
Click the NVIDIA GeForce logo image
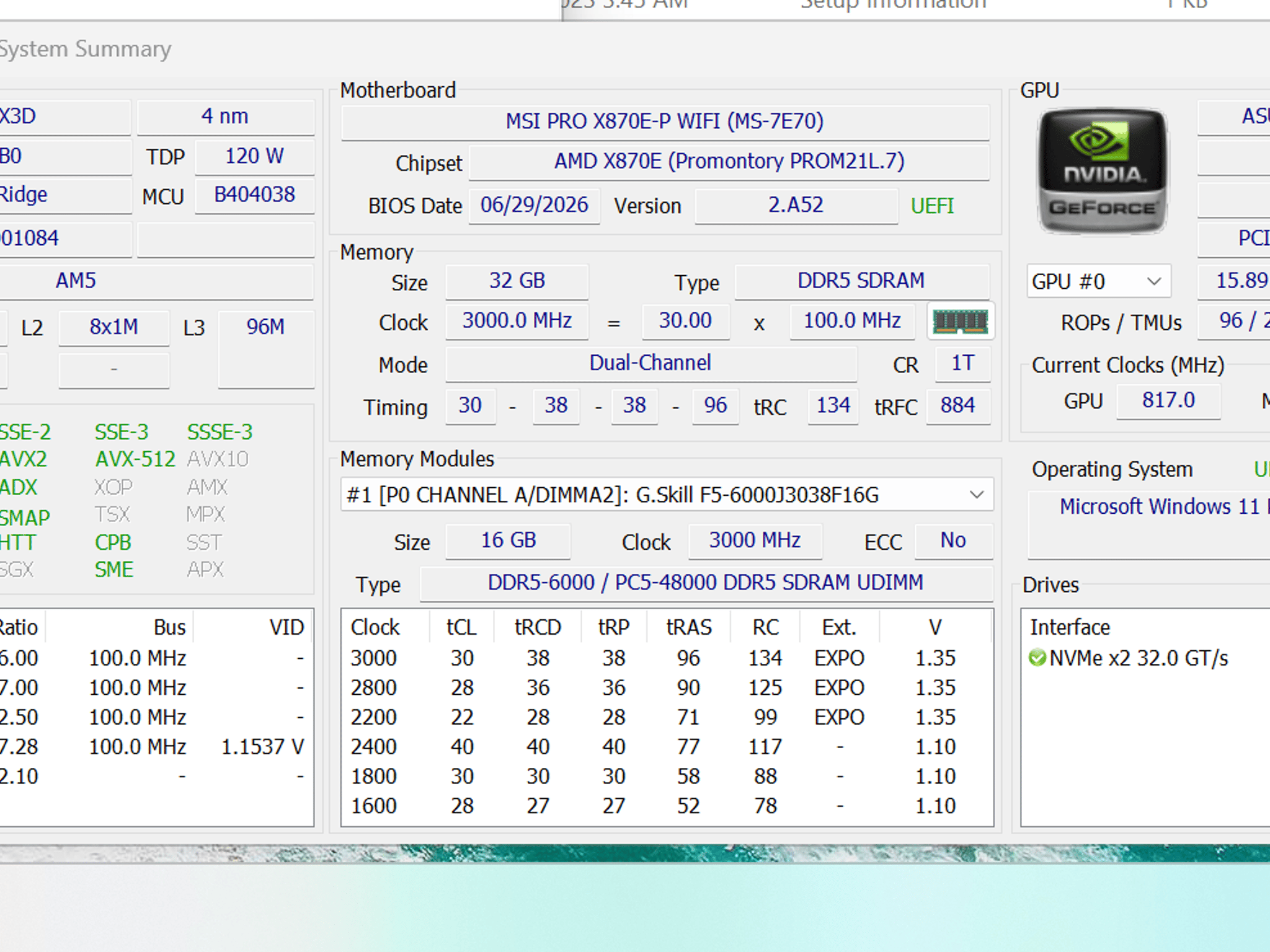[1102, 171]
